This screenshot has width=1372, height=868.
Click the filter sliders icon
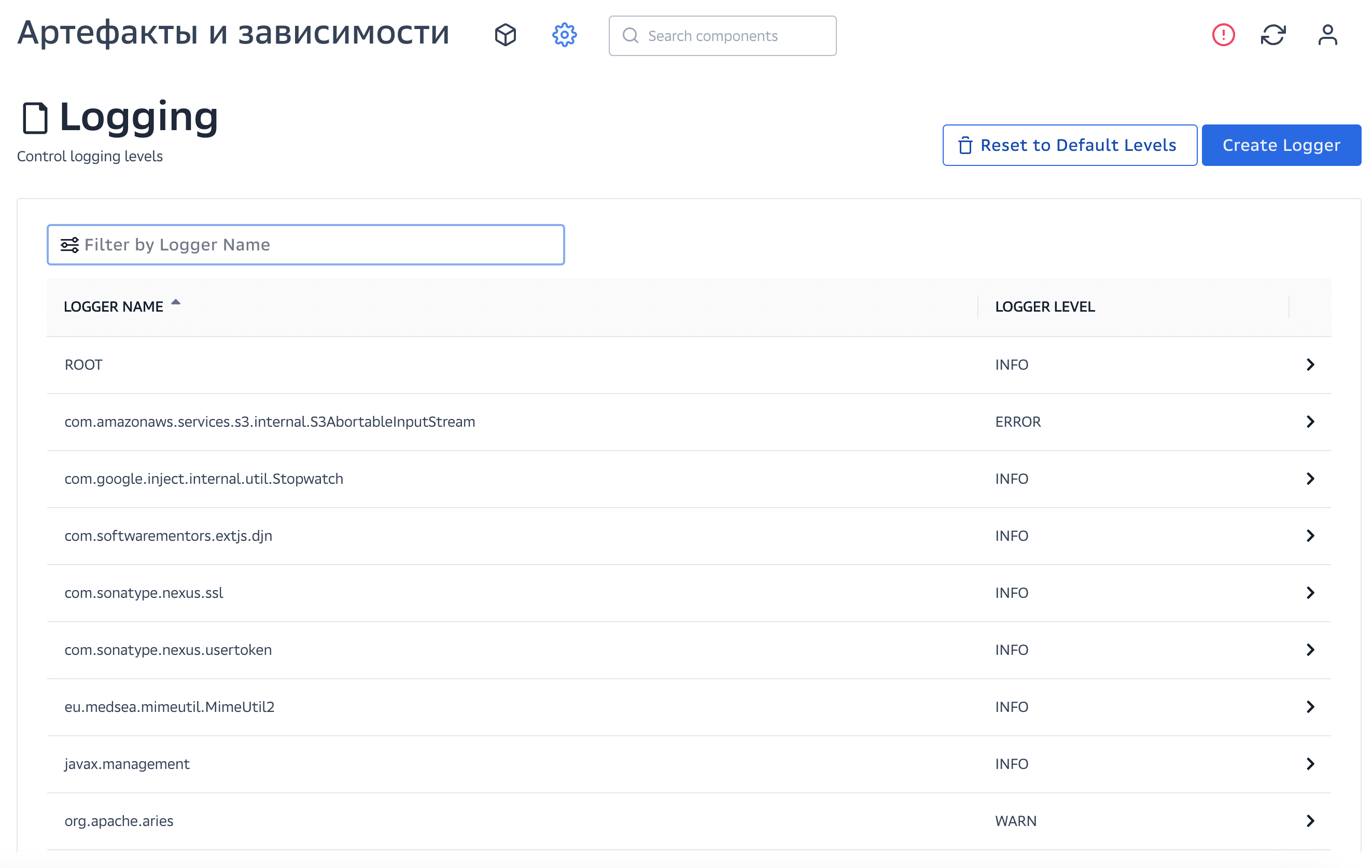[x=69, y=245]
